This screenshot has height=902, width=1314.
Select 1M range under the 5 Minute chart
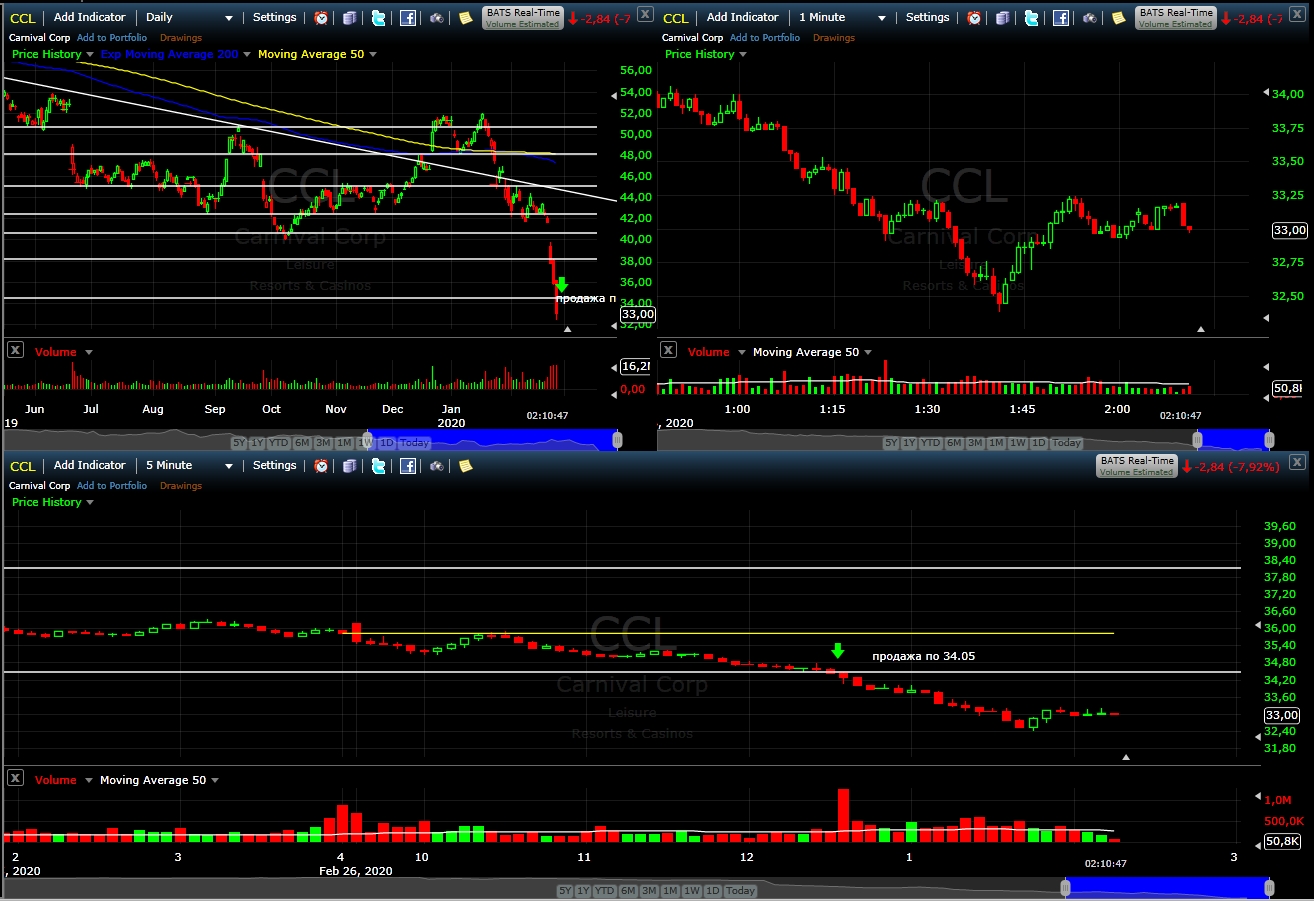tap(670, 891)
